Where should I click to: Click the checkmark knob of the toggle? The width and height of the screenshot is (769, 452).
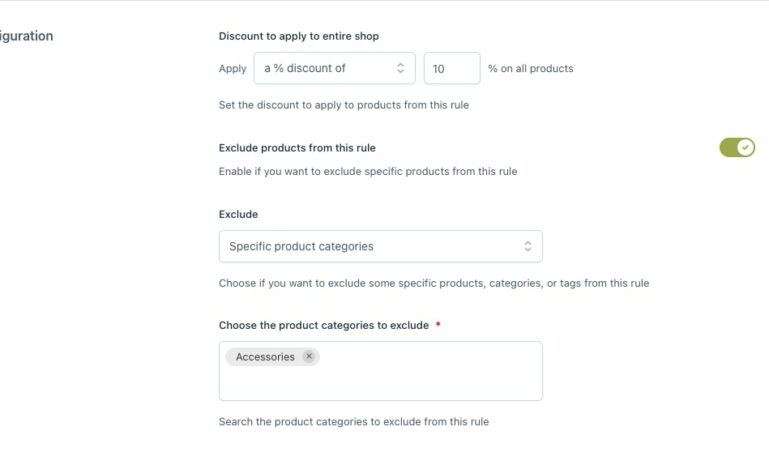click(x=745, y=148)
